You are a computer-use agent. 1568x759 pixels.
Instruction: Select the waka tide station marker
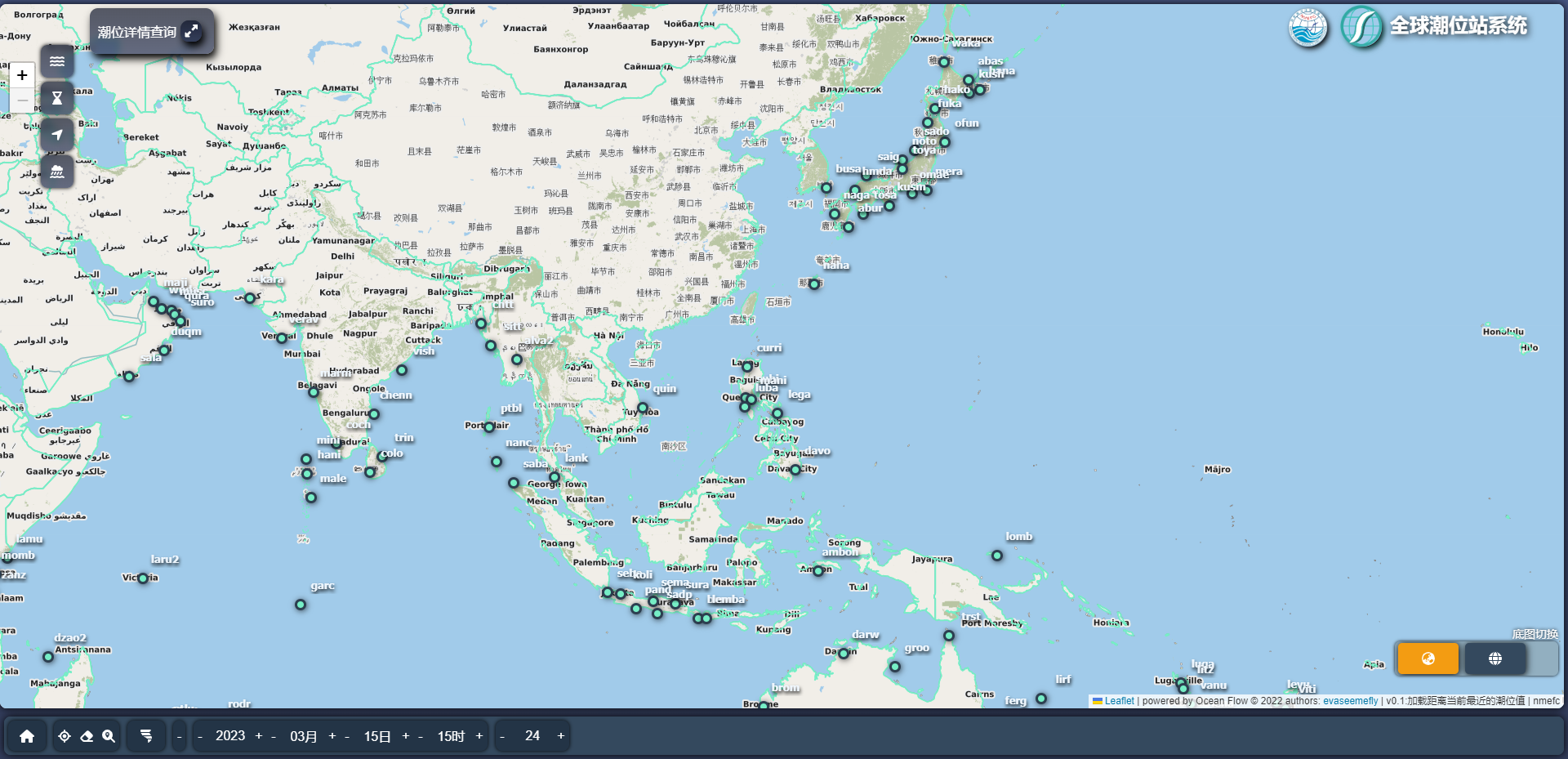click(944, 62)
